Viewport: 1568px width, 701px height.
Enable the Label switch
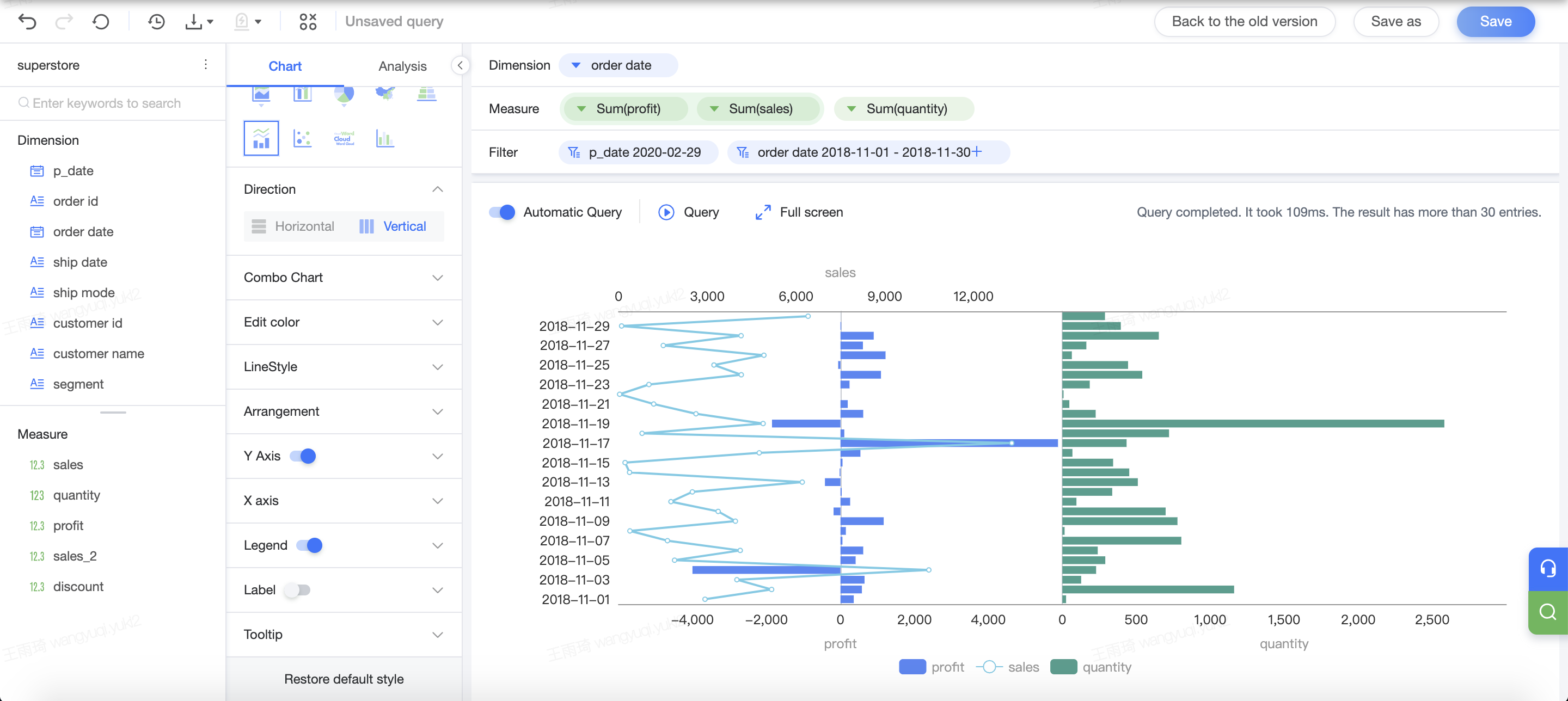click(298, 589)
